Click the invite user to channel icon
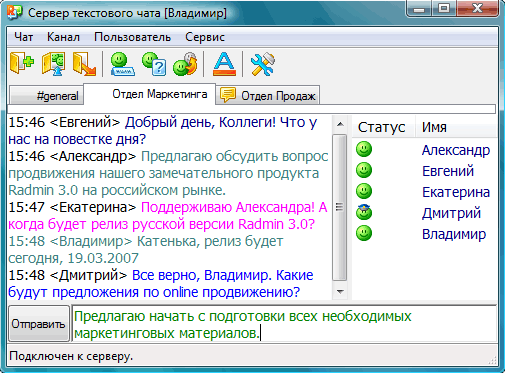Screen dimensions: 505x373 tap(53, 63)
